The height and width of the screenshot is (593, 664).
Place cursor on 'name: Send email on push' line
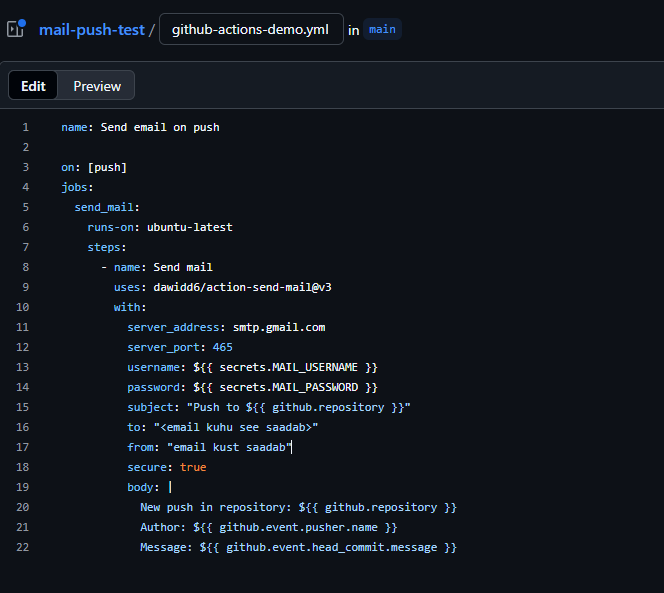(140, 127)
